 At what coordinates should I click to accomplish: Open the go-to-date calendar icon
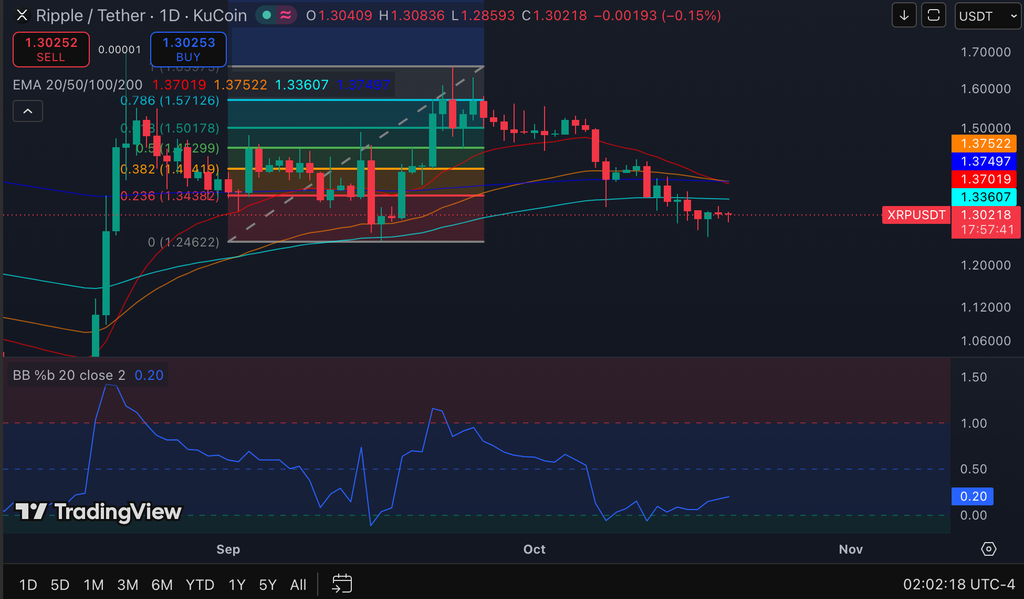coord(342,584)
